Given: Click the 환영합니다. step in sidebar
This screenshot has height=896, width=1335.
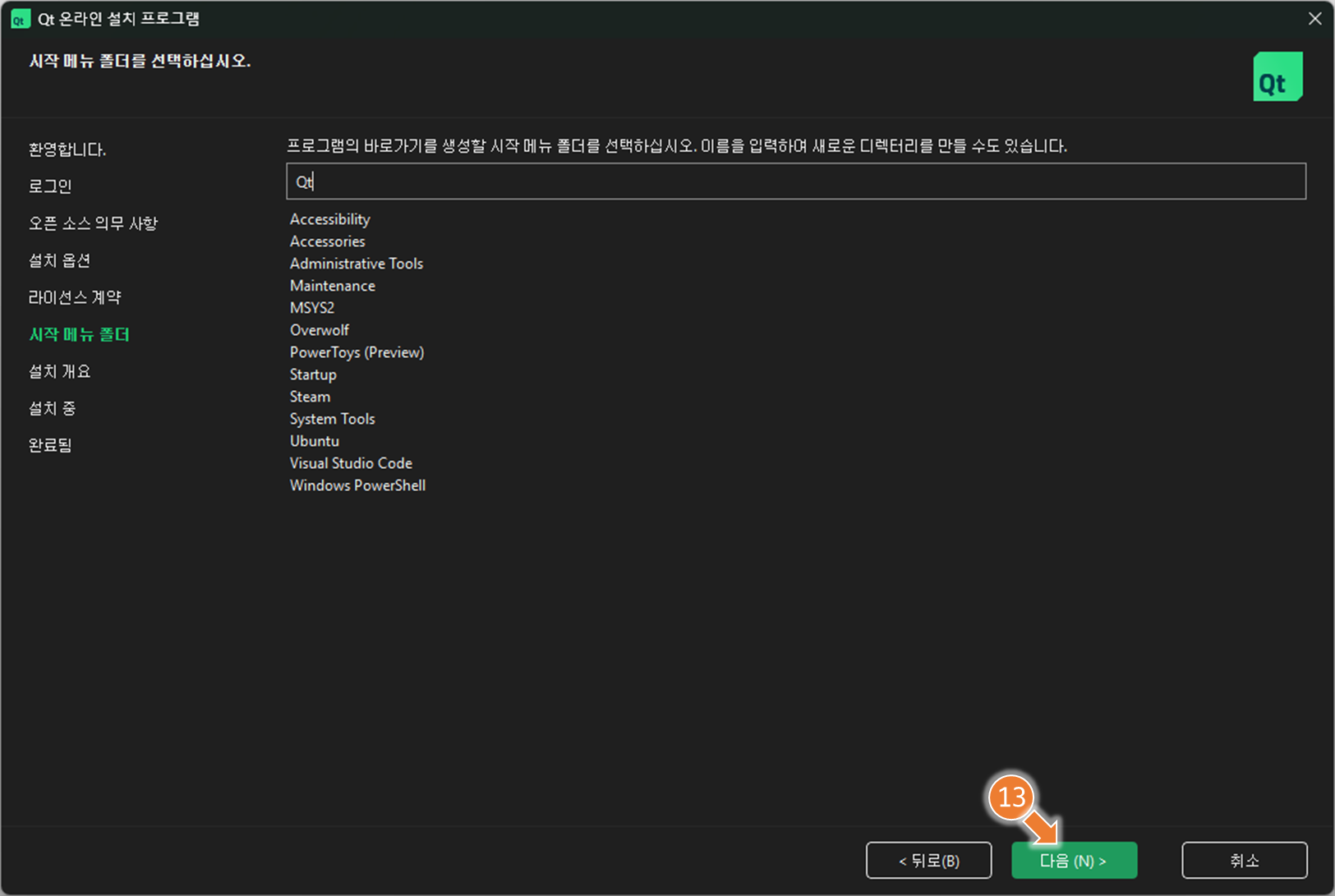Looking at the screenshot, I should coord(67,149).
